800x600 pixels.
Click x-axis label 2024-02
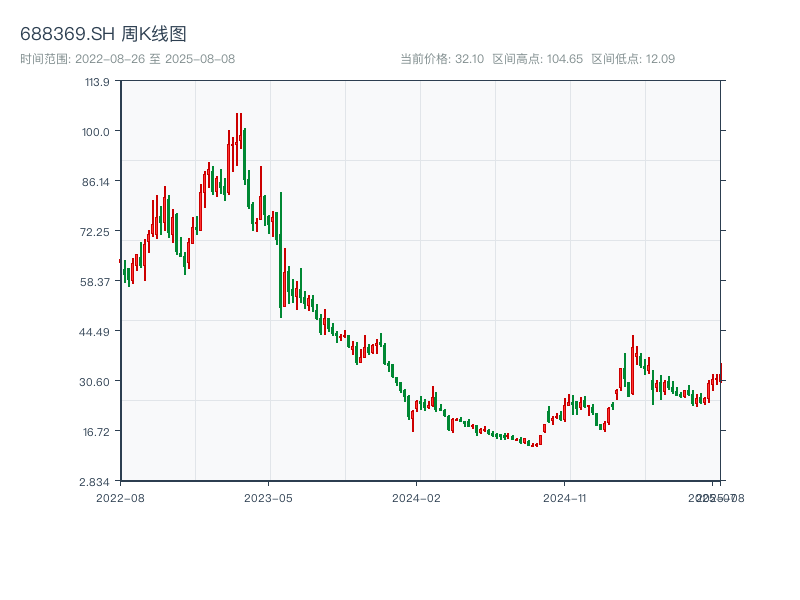pos(416,498)
